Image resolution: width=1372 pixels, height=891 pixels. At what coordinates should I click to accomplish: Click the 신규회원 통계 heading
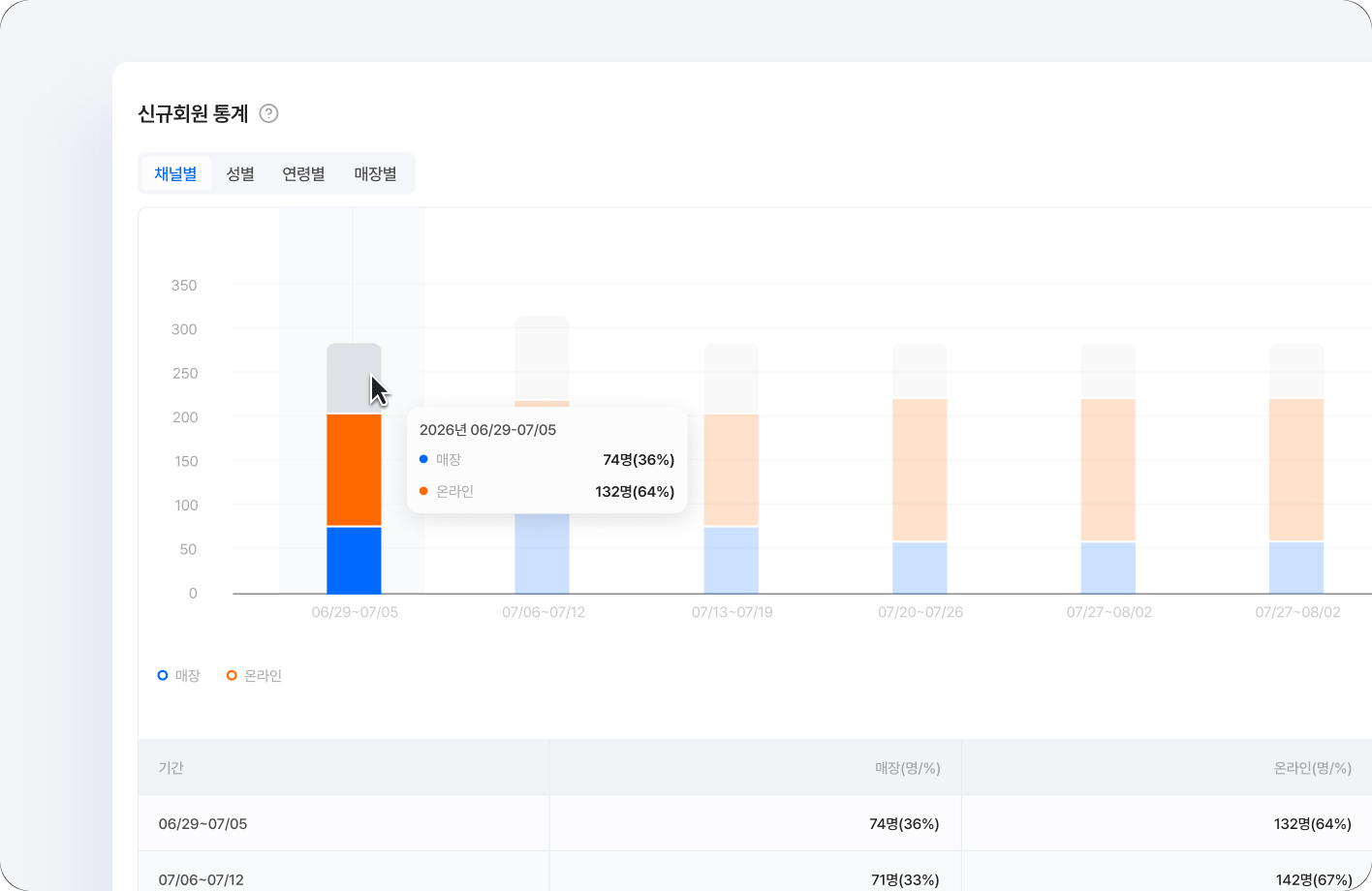(193, 113)
